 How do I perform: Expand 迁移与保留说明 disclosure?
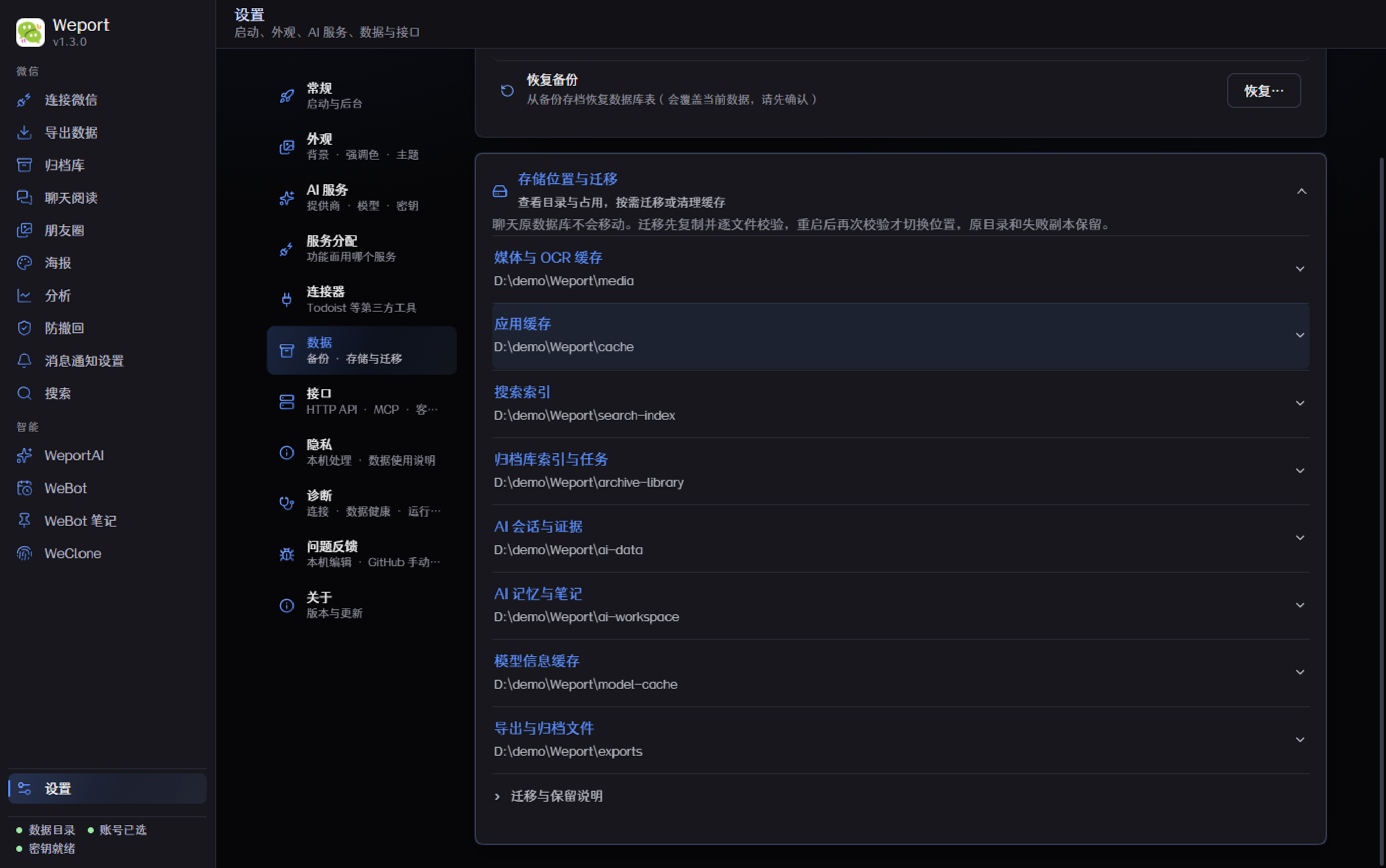[x=548, y=796]
